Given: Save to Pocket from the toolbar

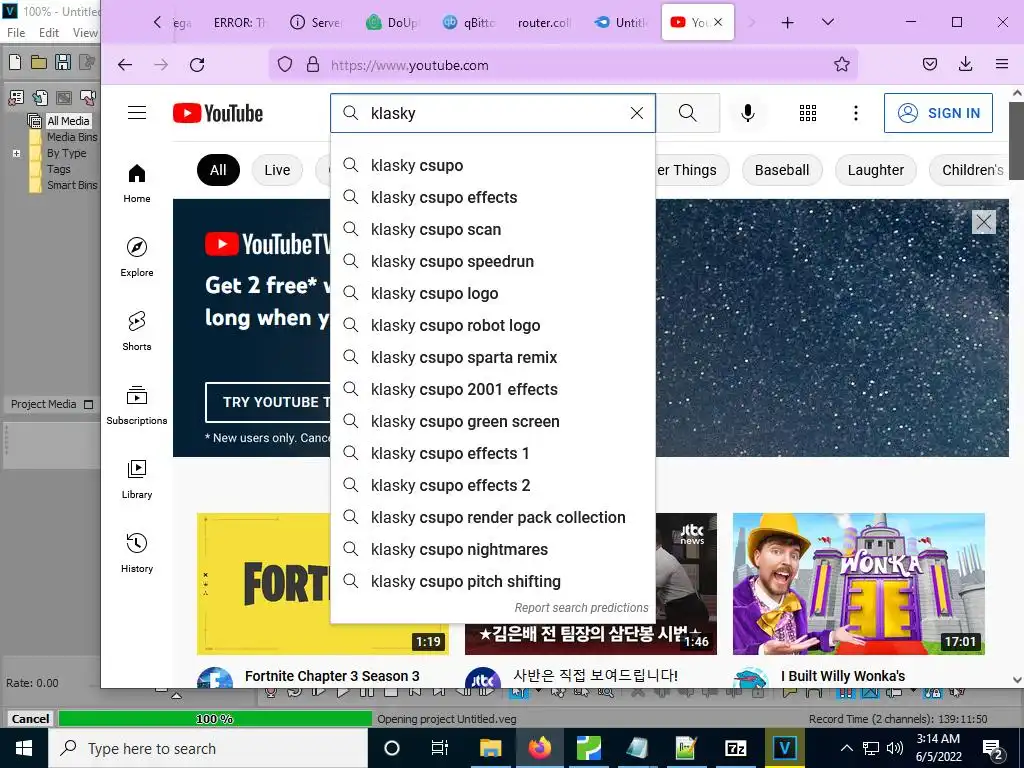Looking at the screenshot, I should click(930, 64).
